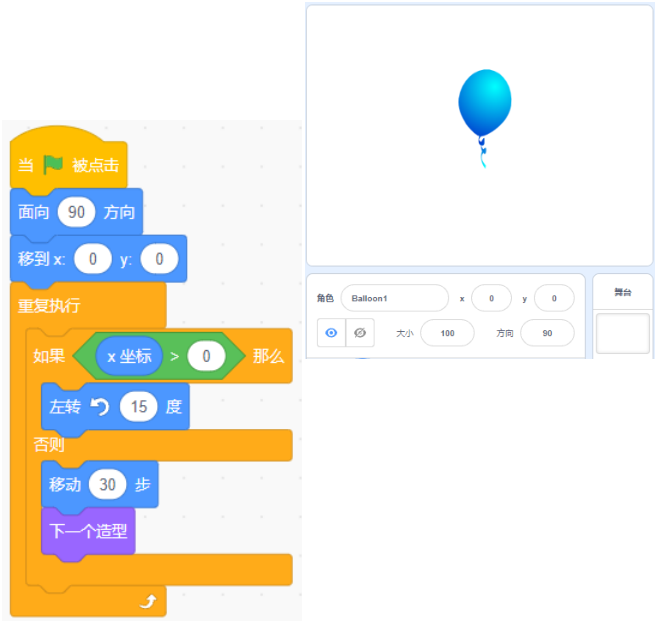660x621 pixels.
Task: Select the Stage panel label
Action: [x=623, y=292]
